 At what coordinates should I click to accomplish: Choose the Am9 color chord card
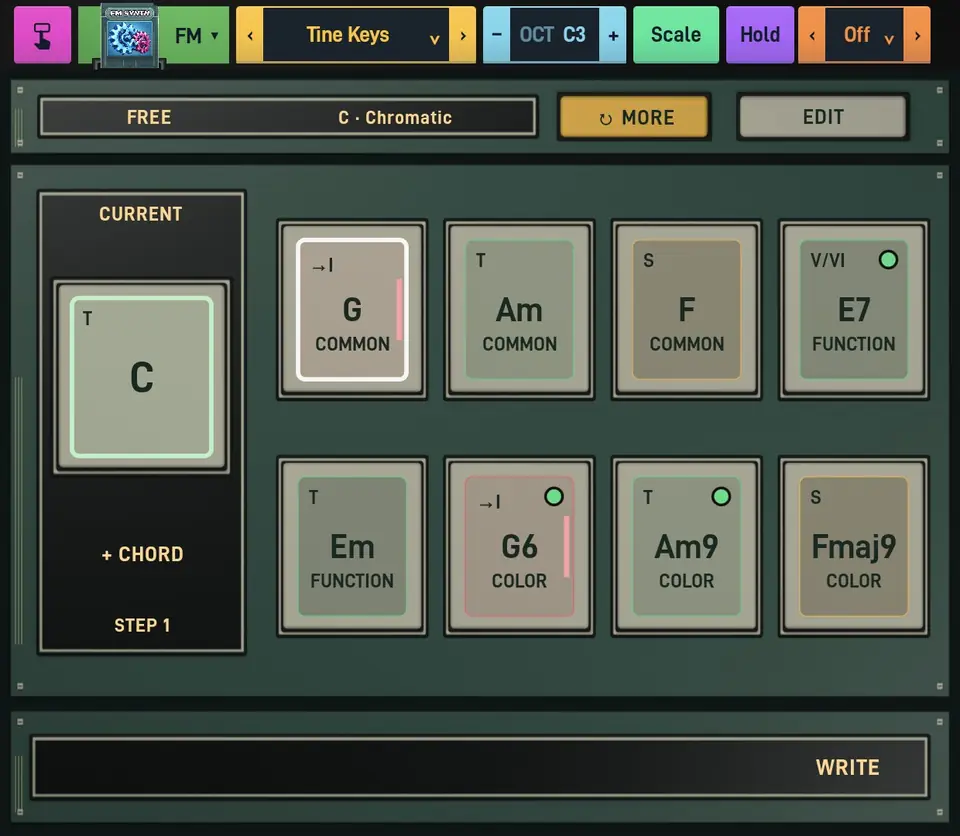pos(686,546)
